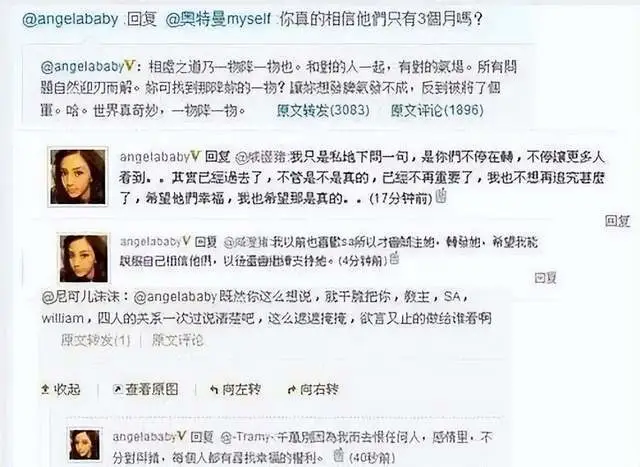Screen dimensions: 640x467
Task: Open @angelababy username at top
Action: click(70, 19)
